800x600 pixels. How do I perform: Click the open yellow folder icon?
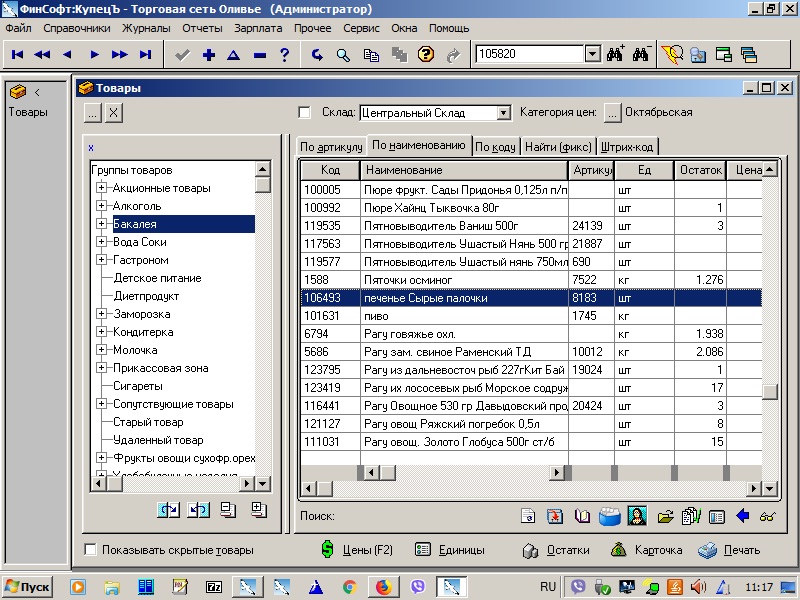pyautogui.click(x=665, y=516)
